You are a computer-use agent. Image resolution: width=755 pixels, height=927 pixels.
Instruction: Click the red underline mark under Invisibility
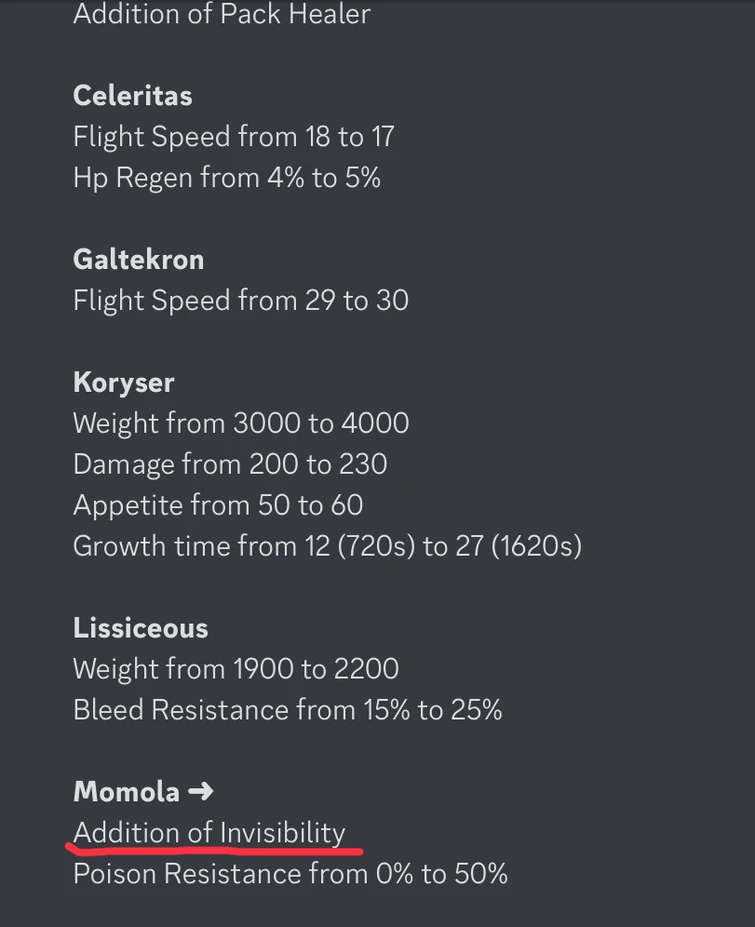[x=214, y=851]
